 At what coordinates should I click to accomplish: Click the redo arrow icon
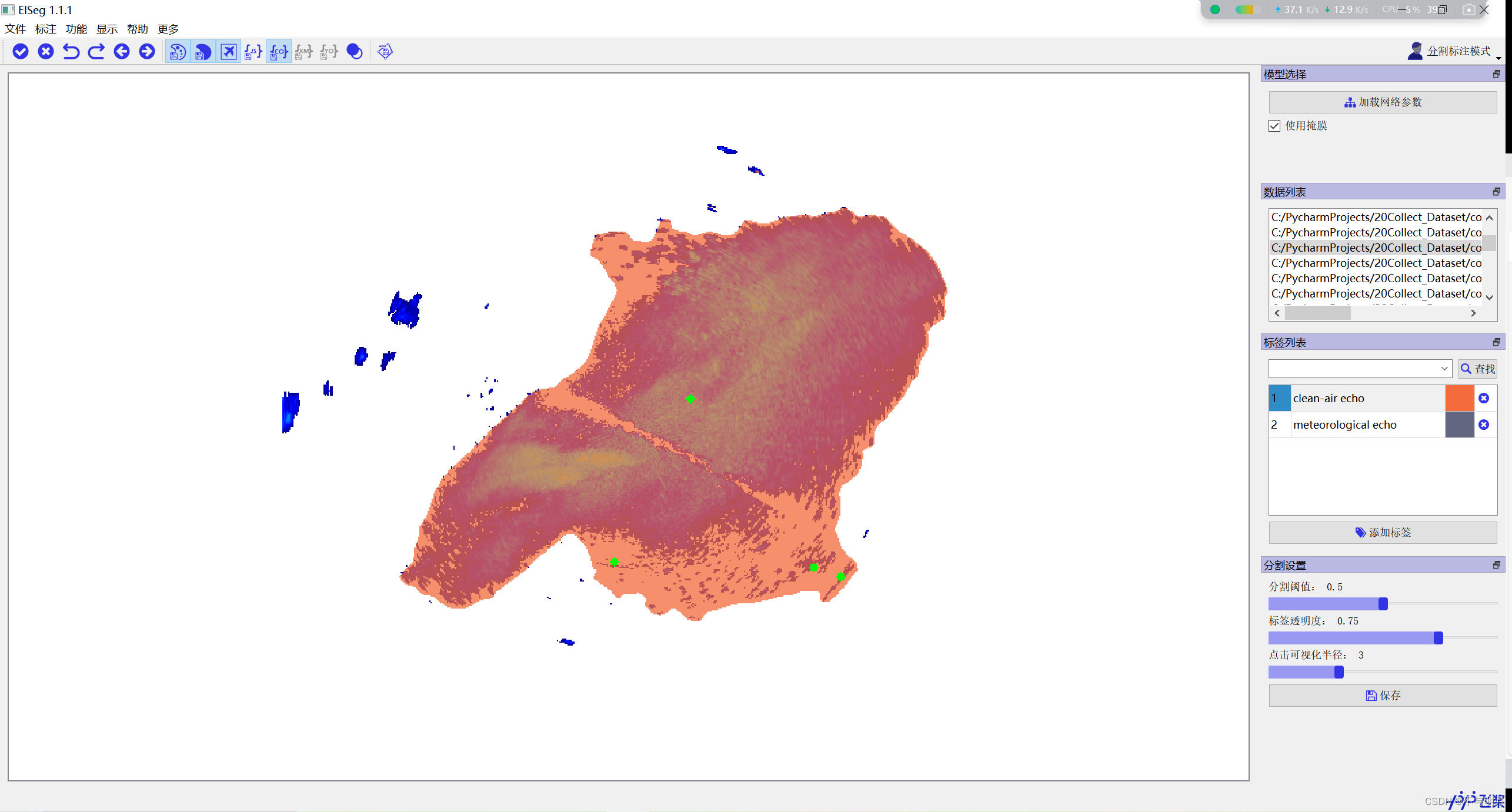96,52
